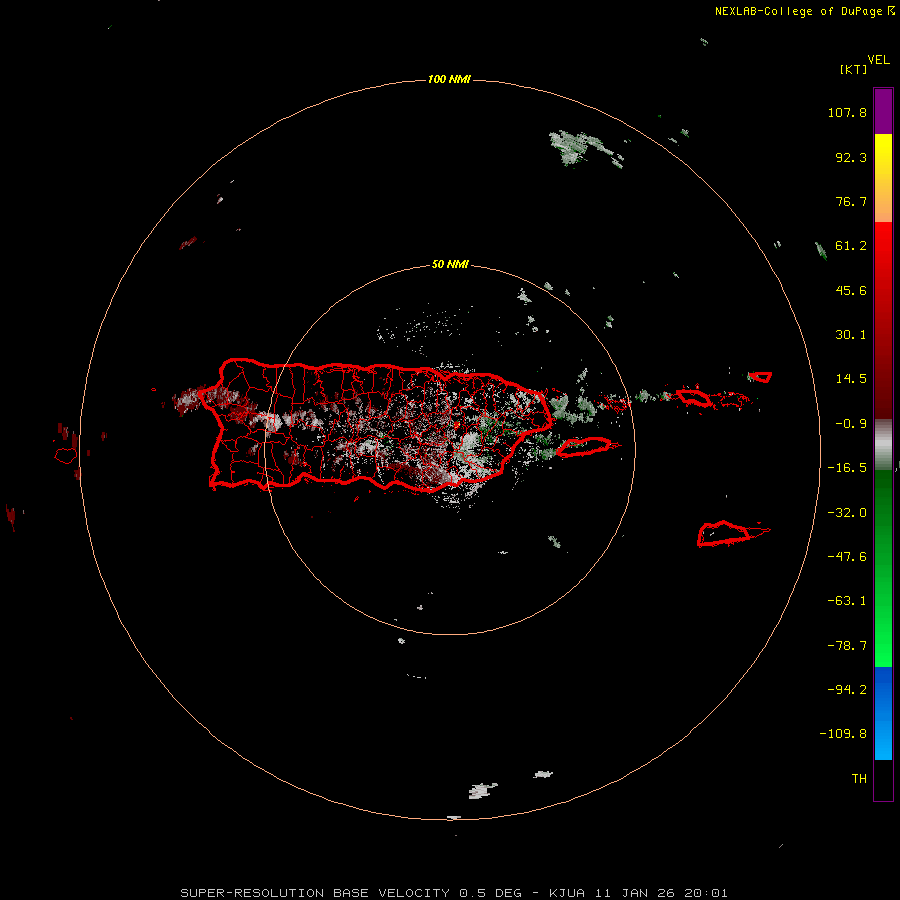Click the 92.3 velocity scale value
Image resolution: width=900 pixels, height=900 pixels.
pos(851,157)
